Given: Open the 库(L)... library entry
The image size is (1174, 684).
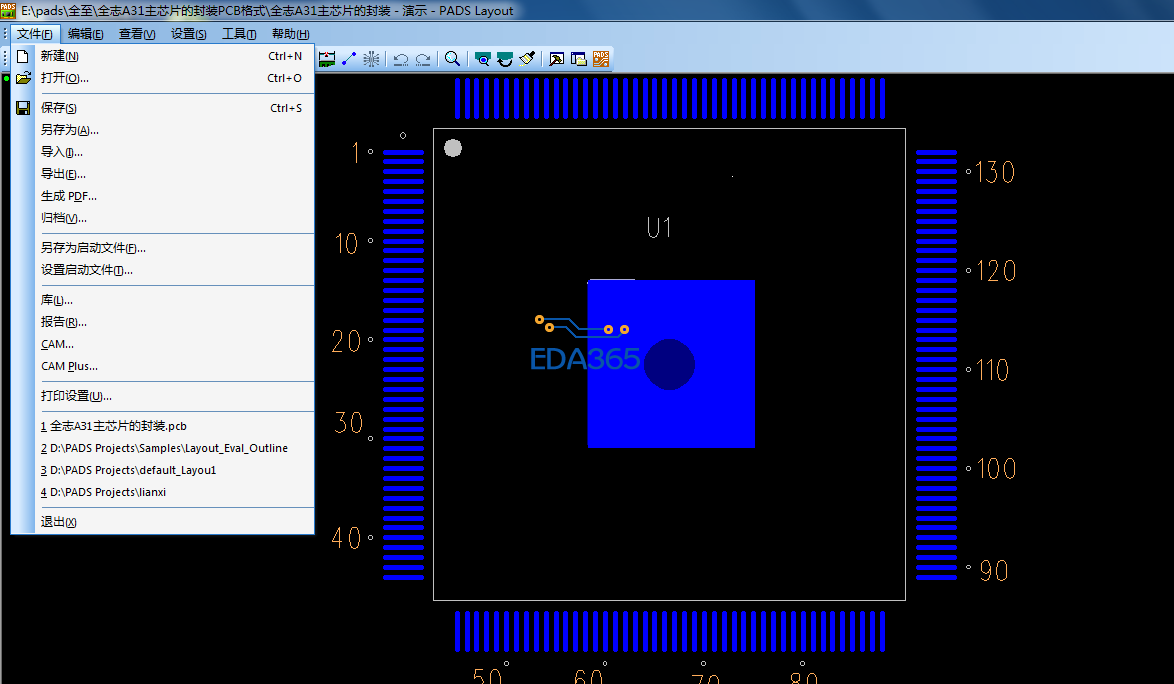Looking at the screenshot, I should [57, 300].
